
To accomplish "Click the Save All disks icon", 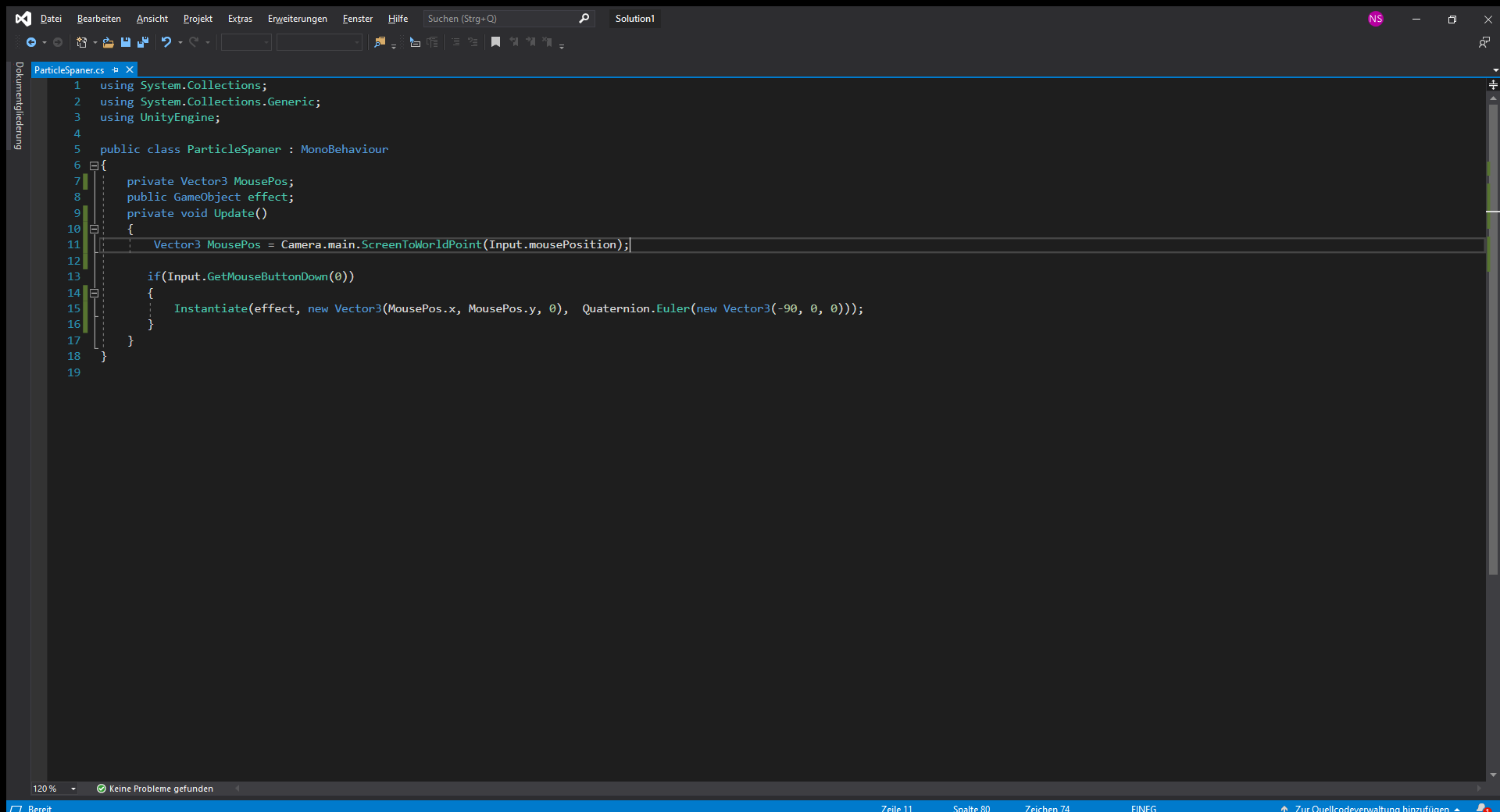I will (143, 42).
